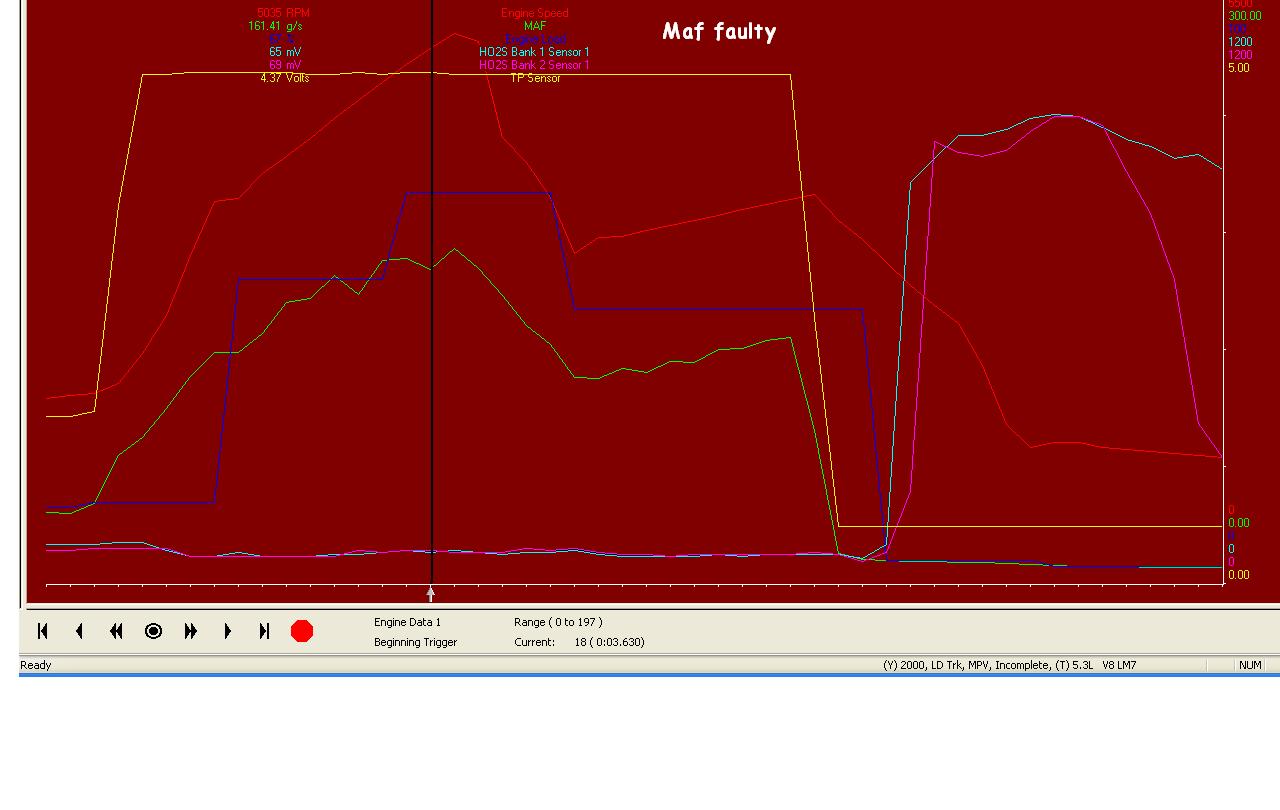Click the cyan 1200 axis maximum value

(1240, 42)
